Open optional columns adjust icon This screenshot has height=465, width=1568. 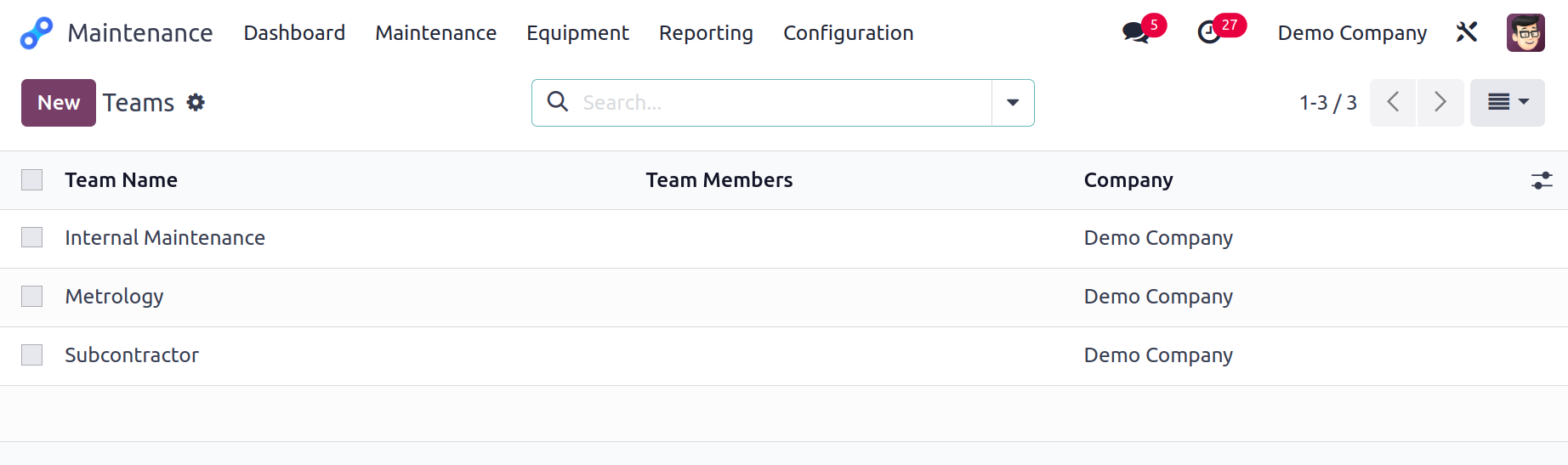pos(1542,180)
